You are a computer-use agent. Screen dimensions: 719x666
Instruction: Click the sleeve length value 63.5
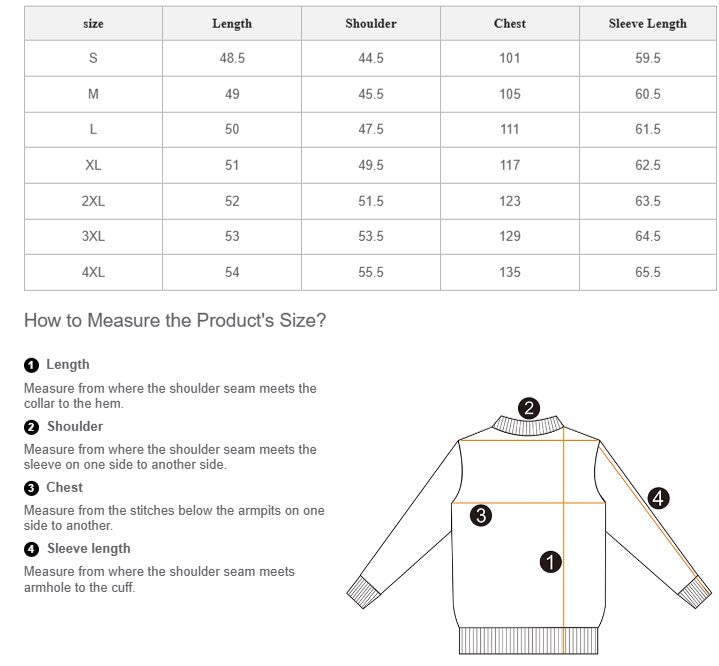(x=647, y=201)
